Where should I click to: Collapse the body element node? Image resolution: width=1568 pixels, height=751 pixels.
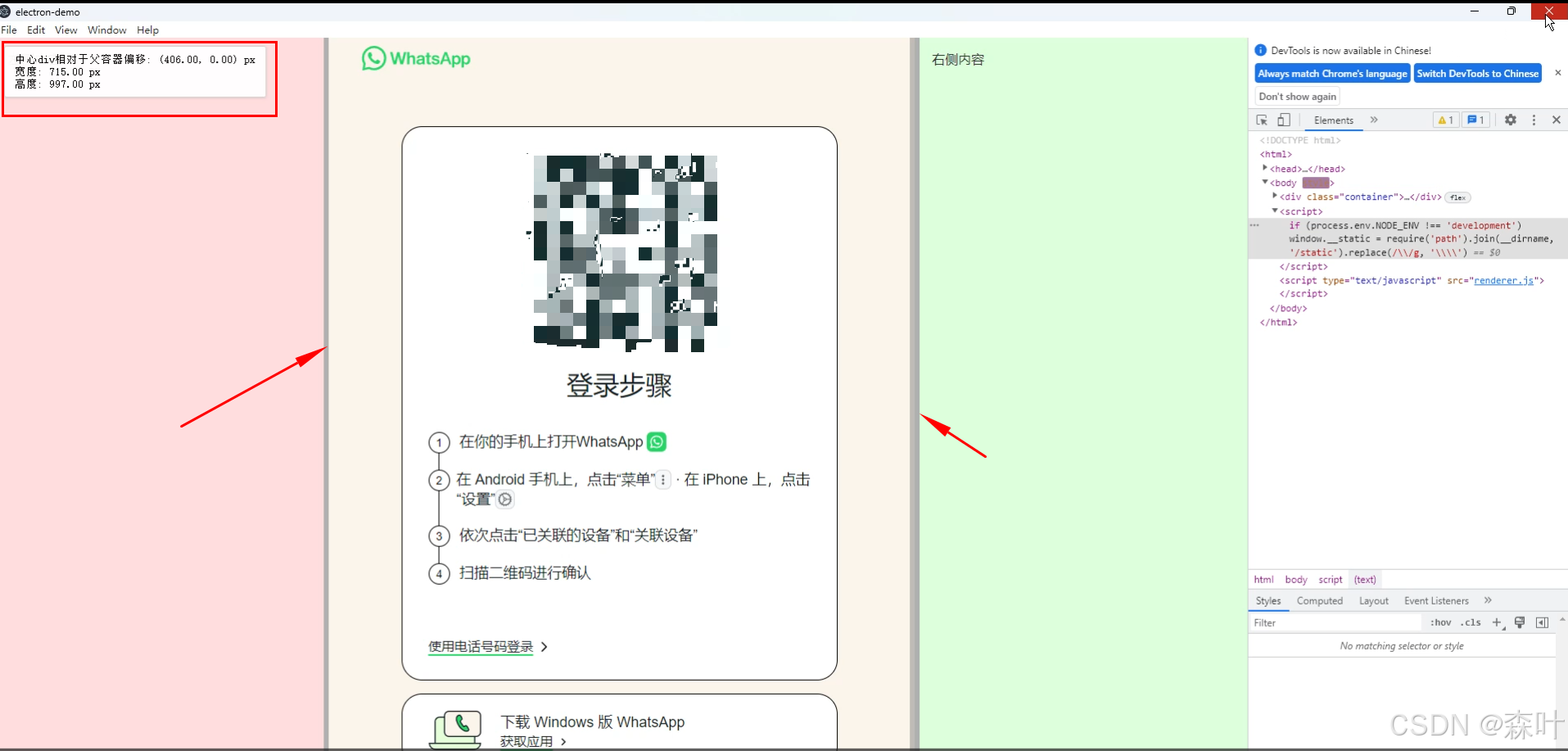point(1265,182)
